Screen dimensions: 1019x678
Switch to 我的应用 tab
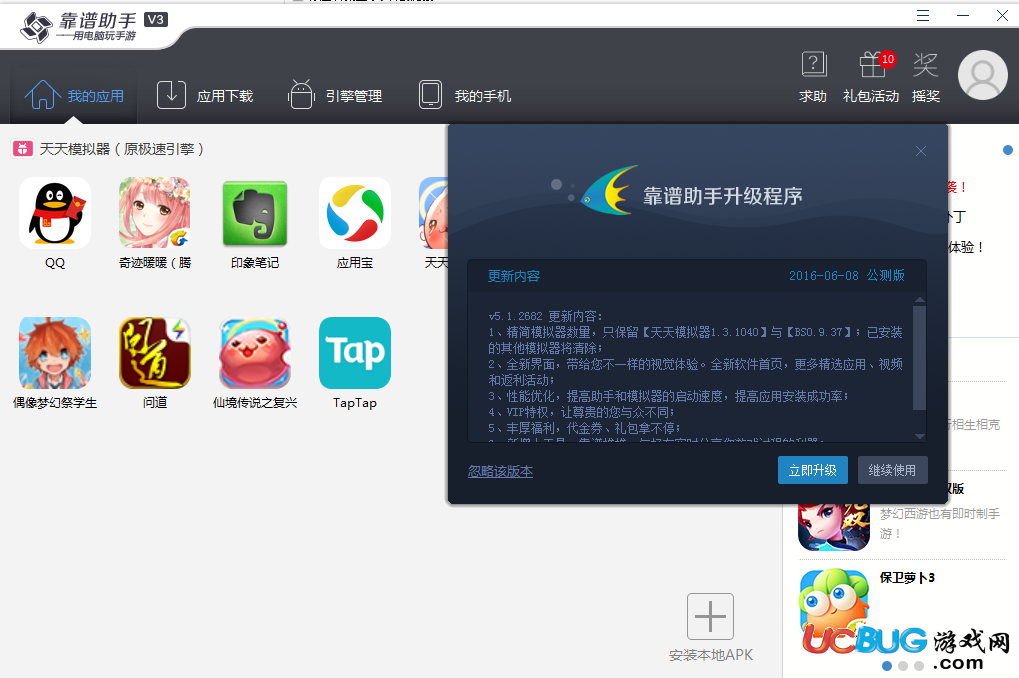73,96
